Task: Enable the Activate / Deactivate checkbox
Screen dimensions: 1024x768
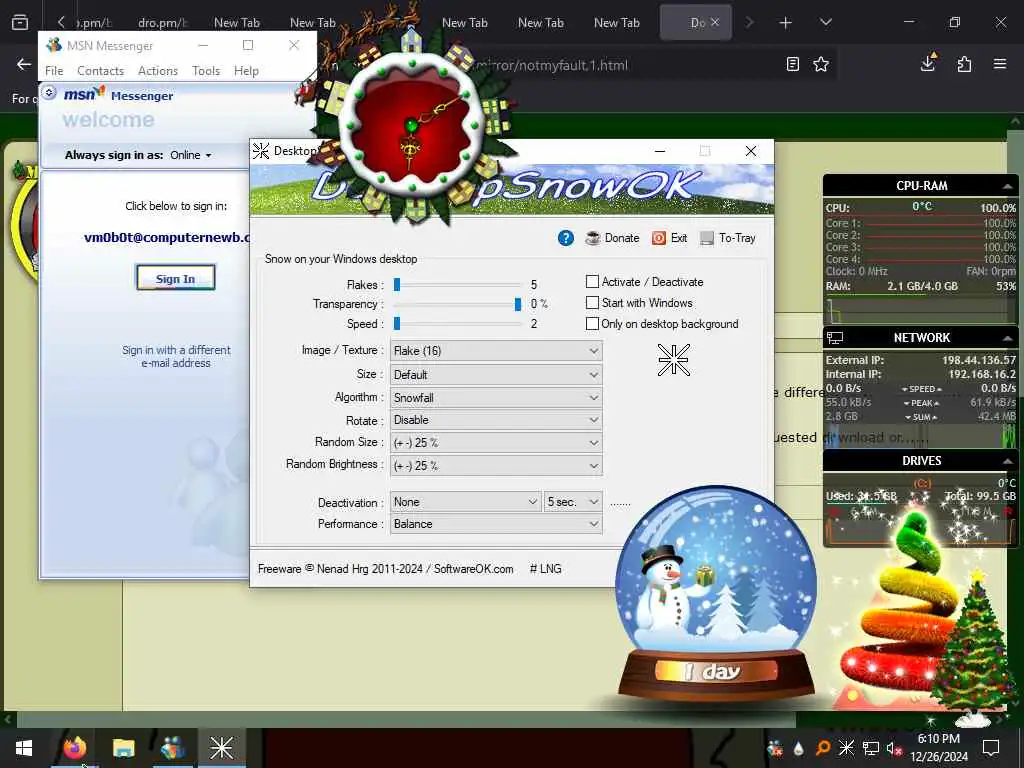Action: (592, 281)
